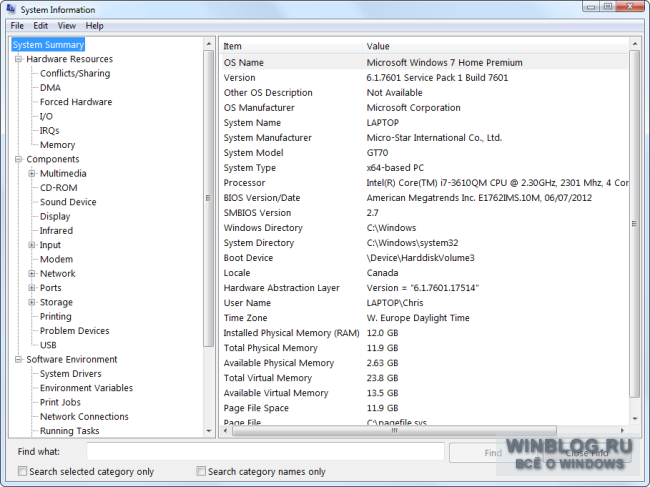This screenshot has width=650, height=487.
Task: Select the Version row
Action: coord(424,78)
